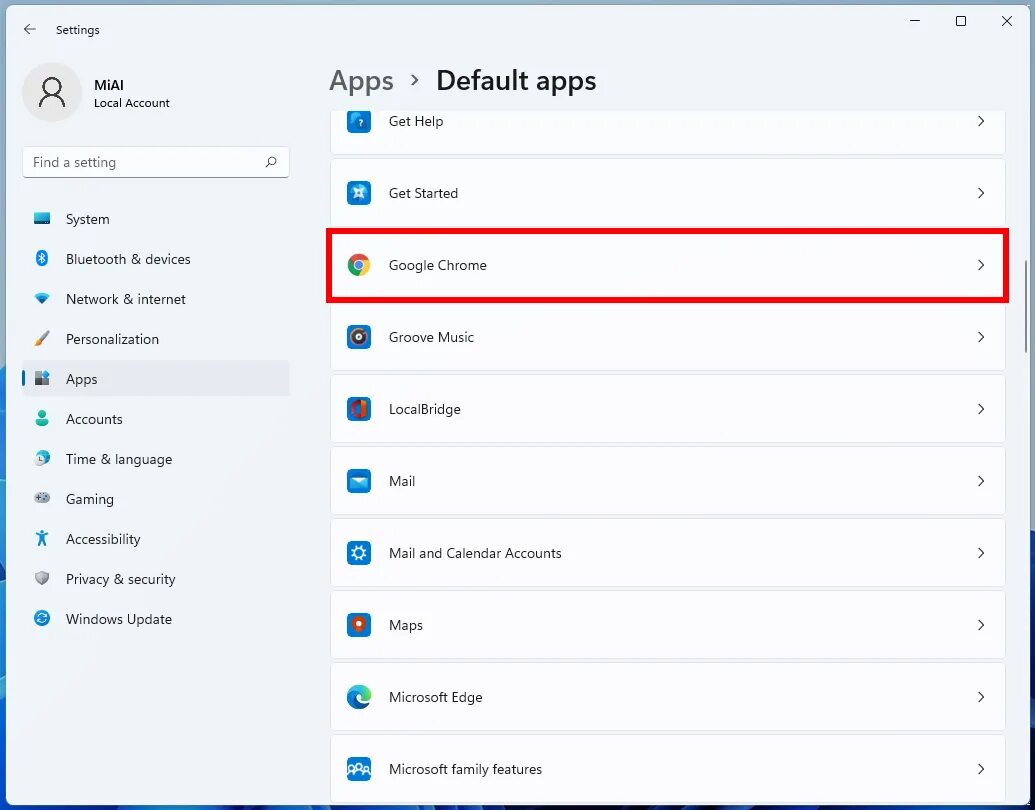Open the Mail and Calendar Accounts entry
This screenshot has width=1035, height=810.
click(667, 553)
